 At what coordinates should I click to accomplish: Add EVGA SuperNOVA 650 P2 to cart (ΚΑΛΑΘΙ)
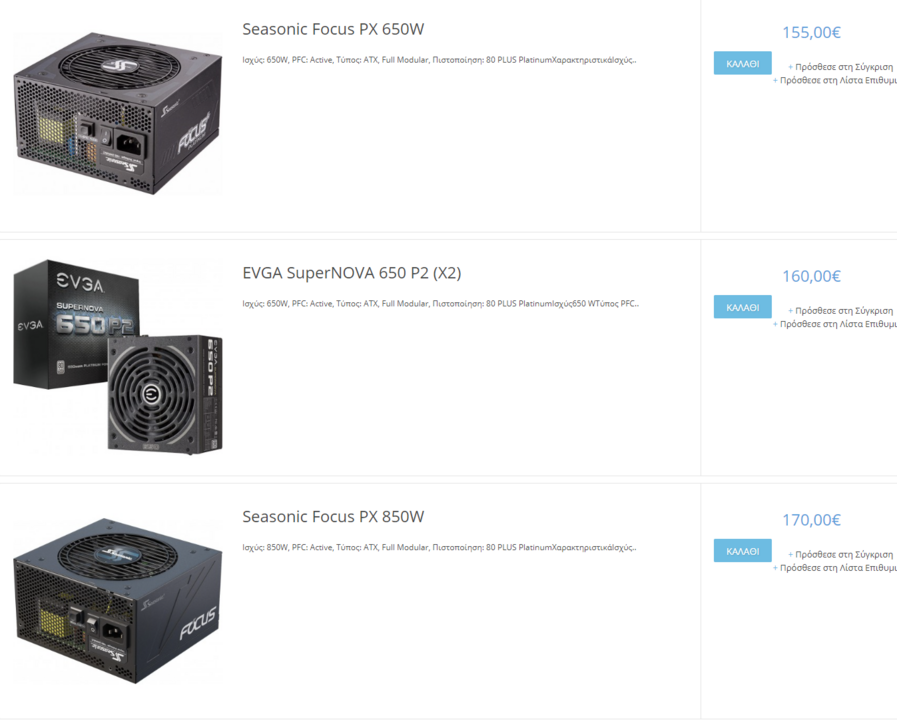(x=743, y=307)
